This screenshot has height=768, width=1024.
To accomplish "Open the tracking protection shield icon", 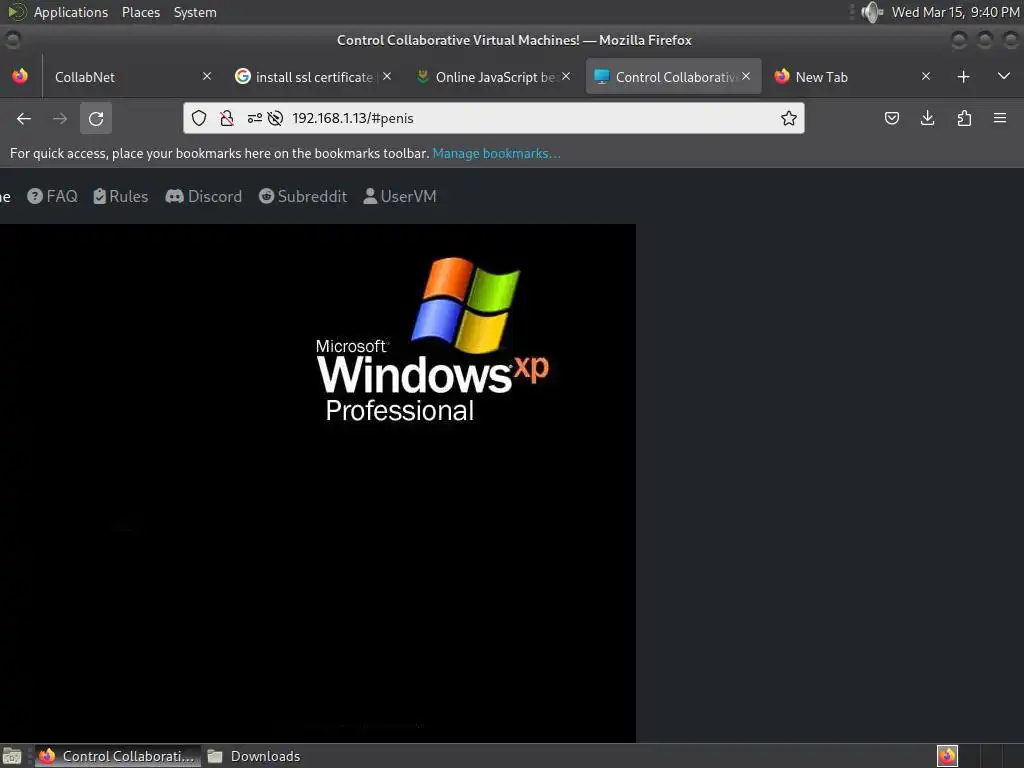I will click(199, 118).
